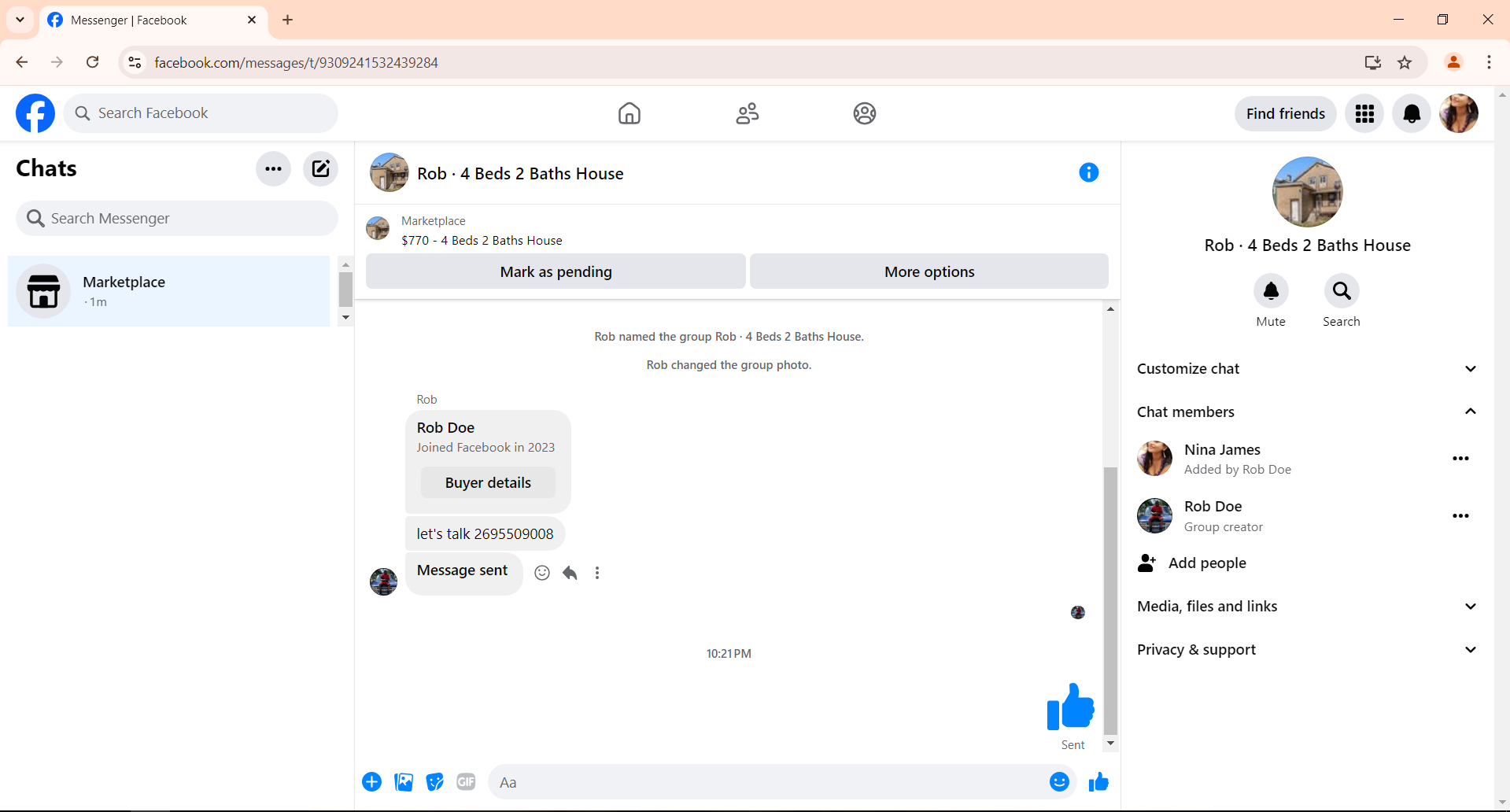1510x812 pixels.
Task: Click the Search Messenger field
Action: (177, 219)
